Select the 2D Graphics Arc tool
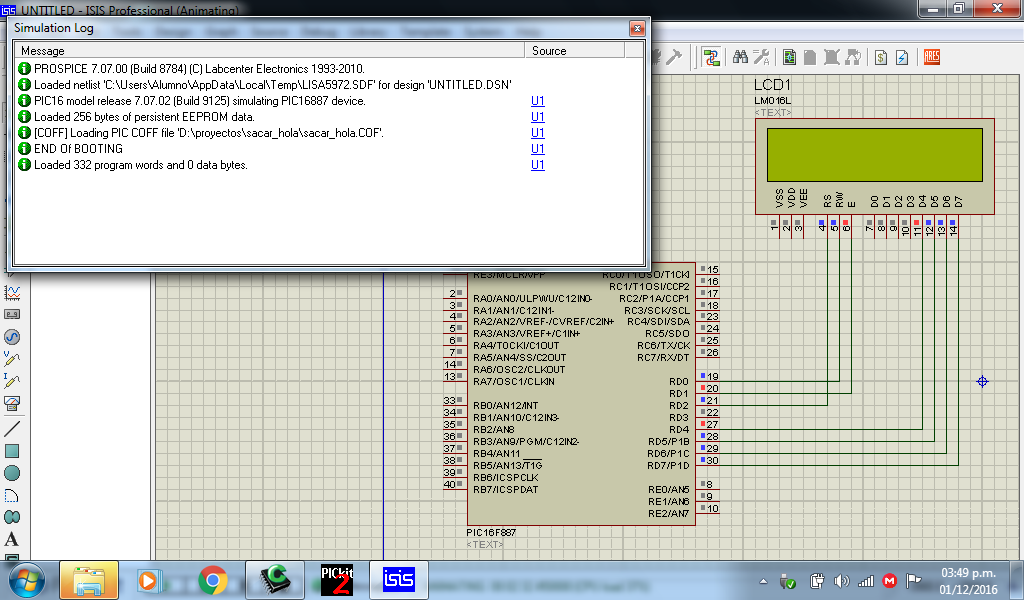The width and height of the screenshot is (1024, 600). pos(12,496)
